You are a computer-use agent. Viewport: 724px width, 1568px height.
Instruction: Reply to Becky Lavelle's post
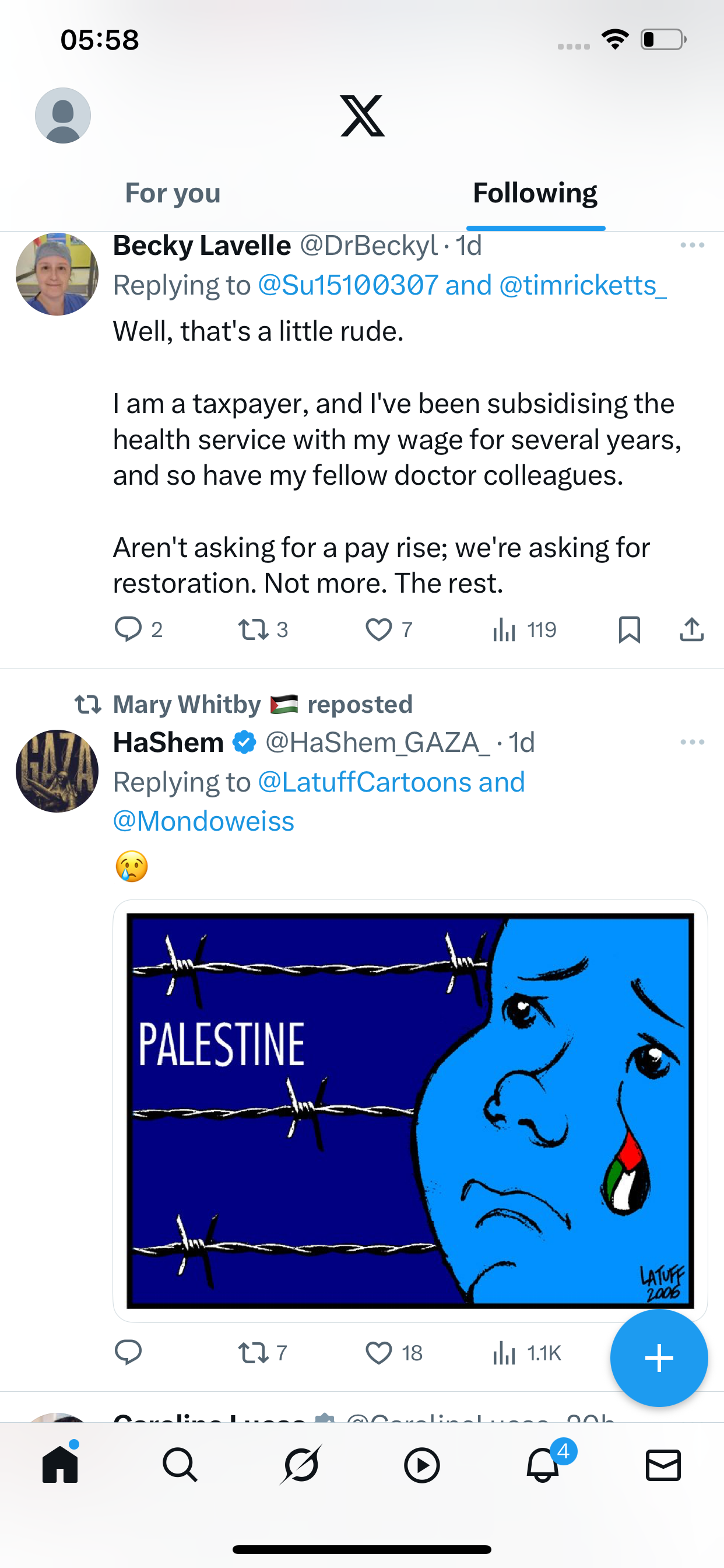139,629
